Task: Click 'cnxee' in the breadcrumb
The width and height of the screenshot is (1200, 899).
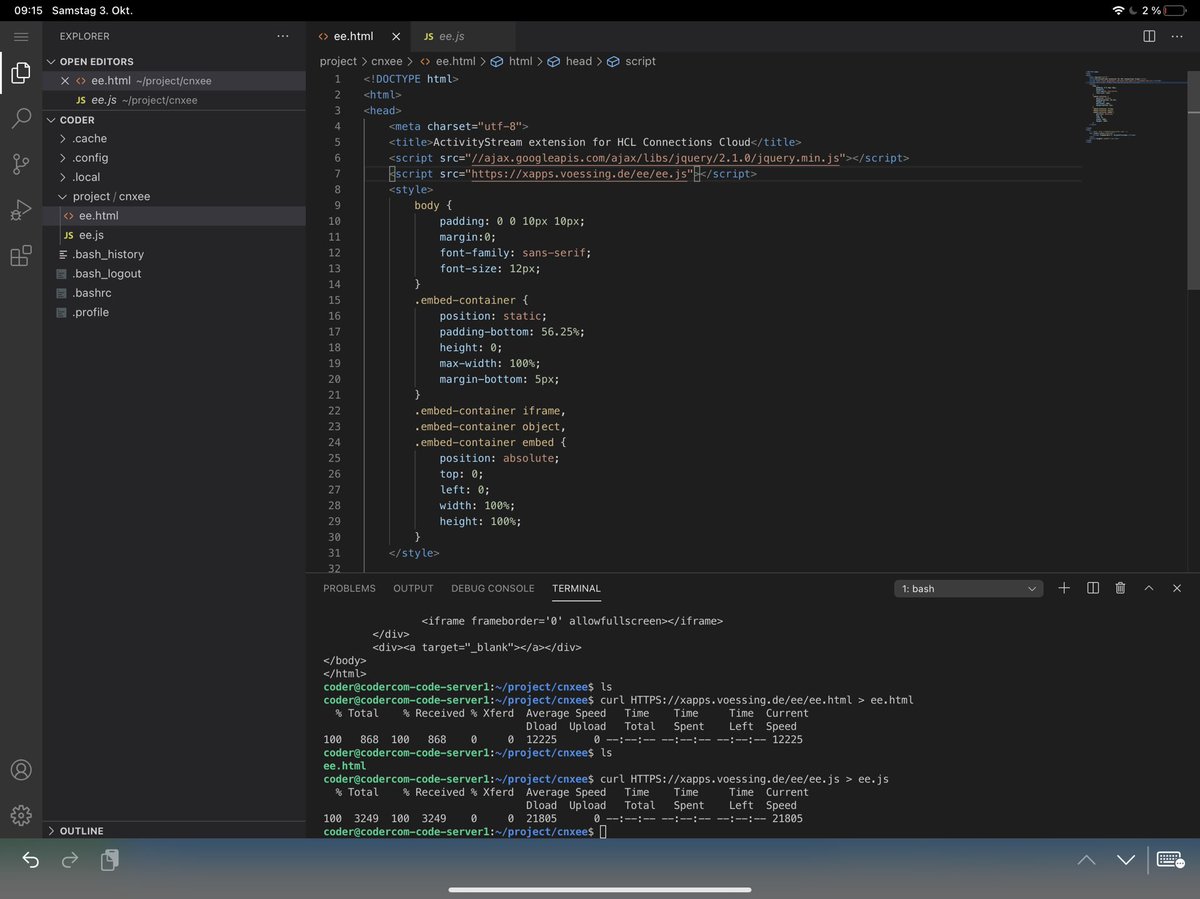Action: (386, 61)
